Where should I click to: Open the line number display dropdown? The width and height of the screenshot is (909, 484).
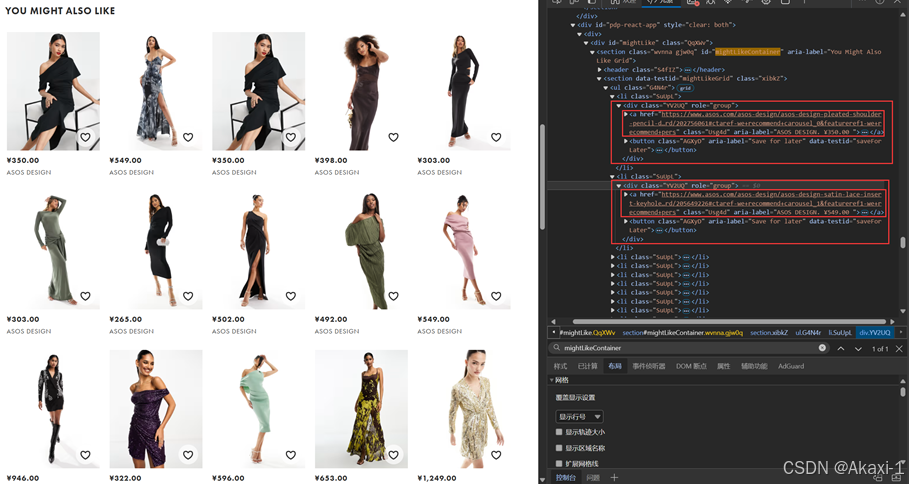(579, 417)
